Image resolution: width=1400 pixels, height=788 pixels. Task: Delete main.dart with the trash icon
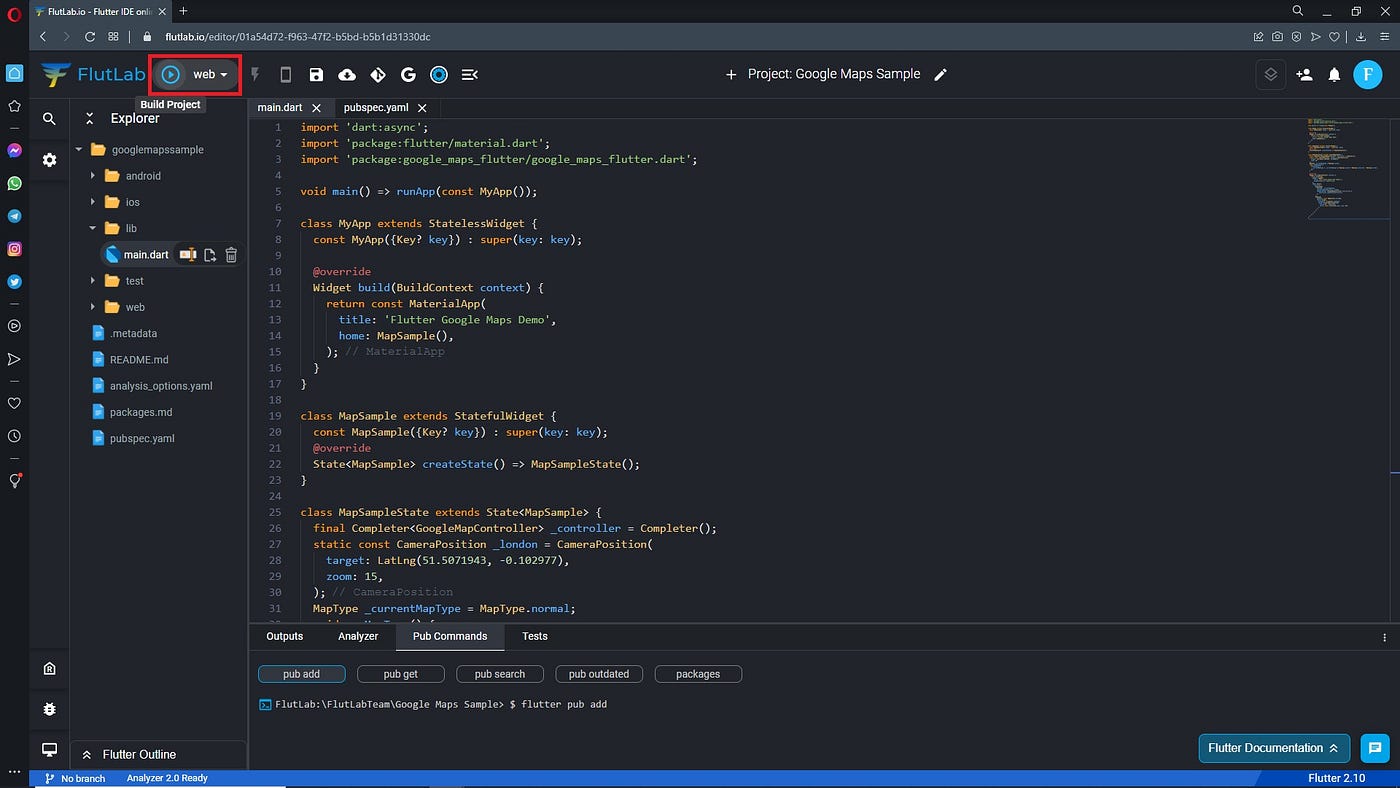pos(231,255)
